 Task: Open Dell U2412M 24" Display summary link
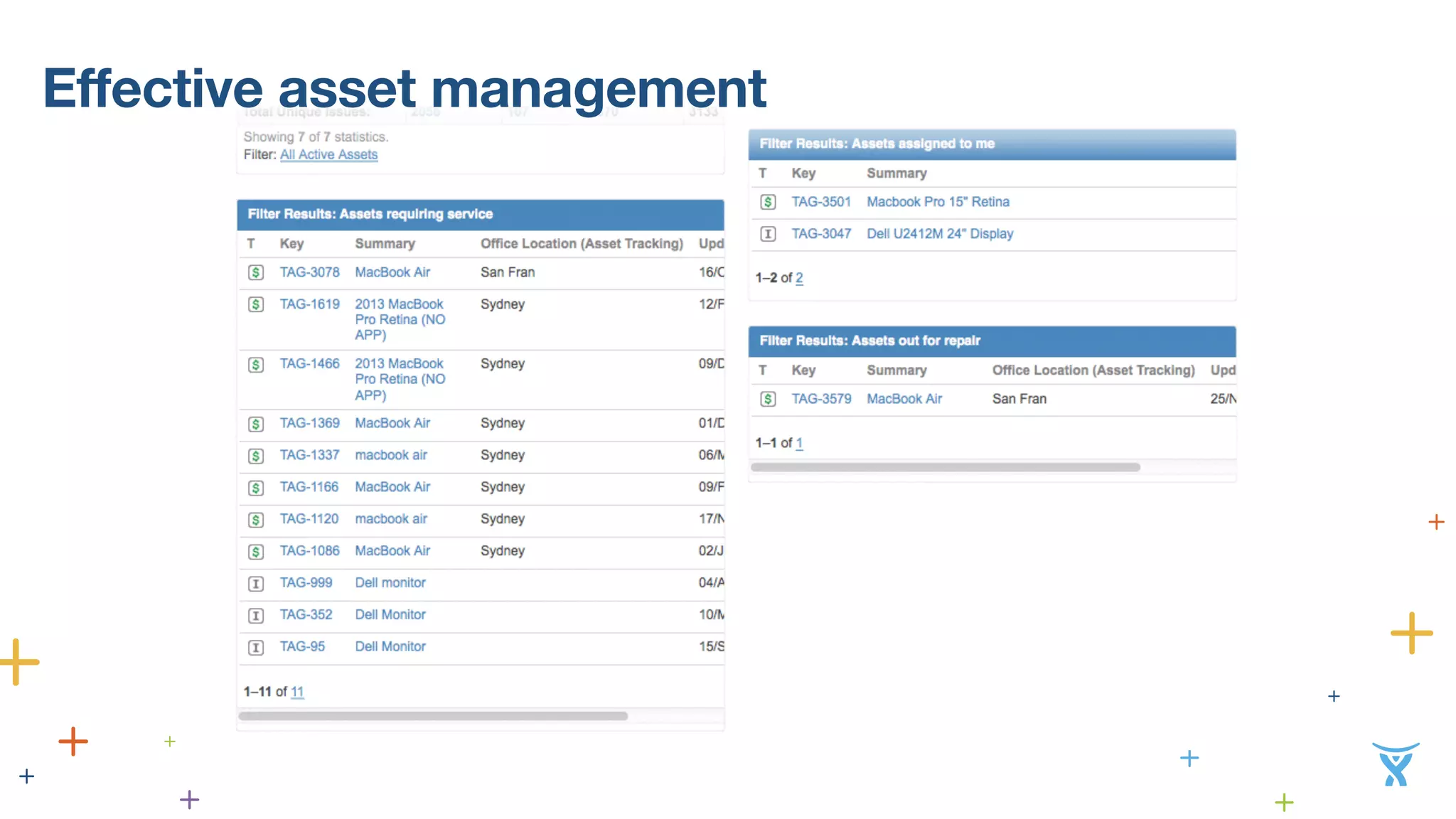(x=940, y=234)
